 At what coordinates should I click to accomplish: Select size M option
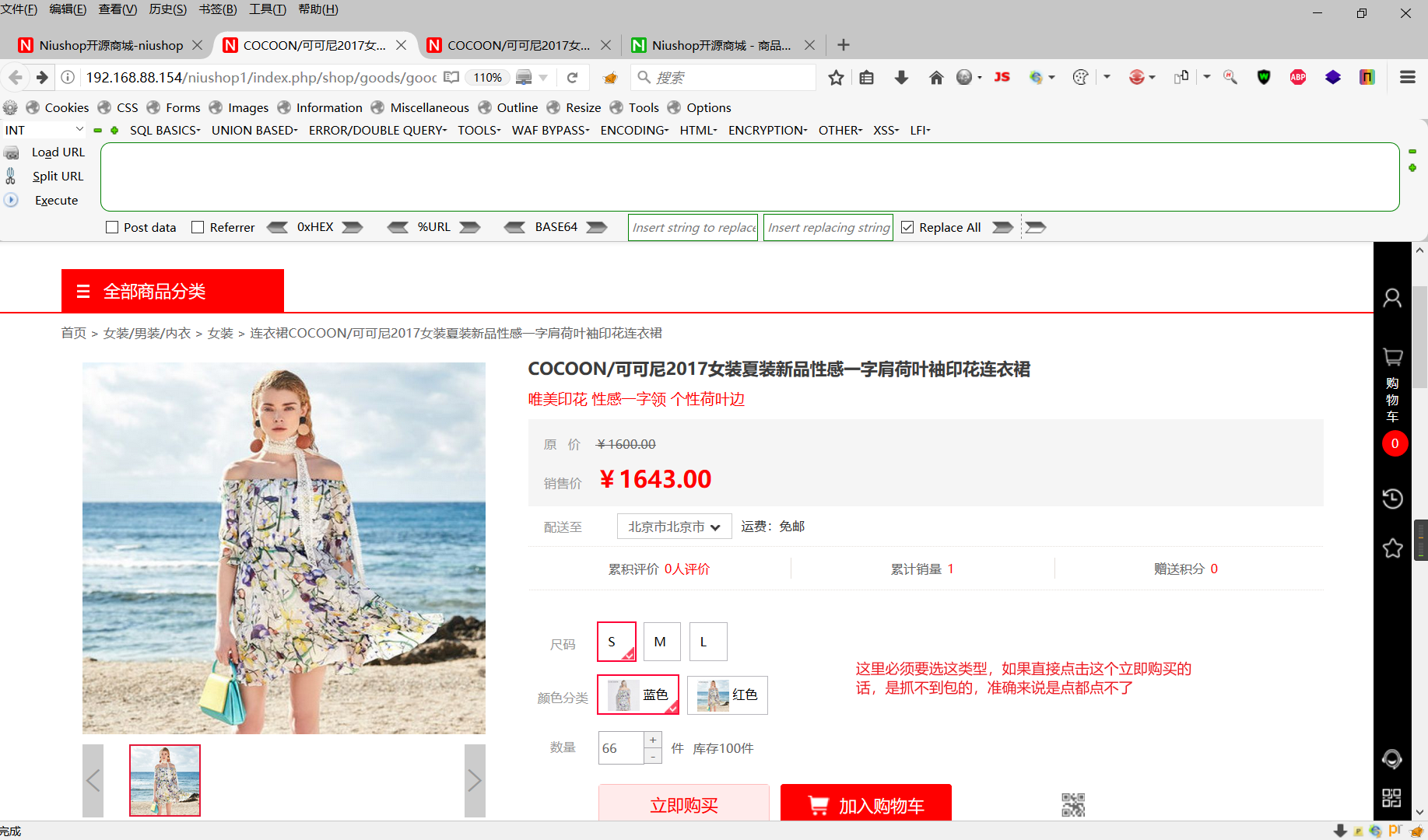pyautogui.click(x=662, y=642)
